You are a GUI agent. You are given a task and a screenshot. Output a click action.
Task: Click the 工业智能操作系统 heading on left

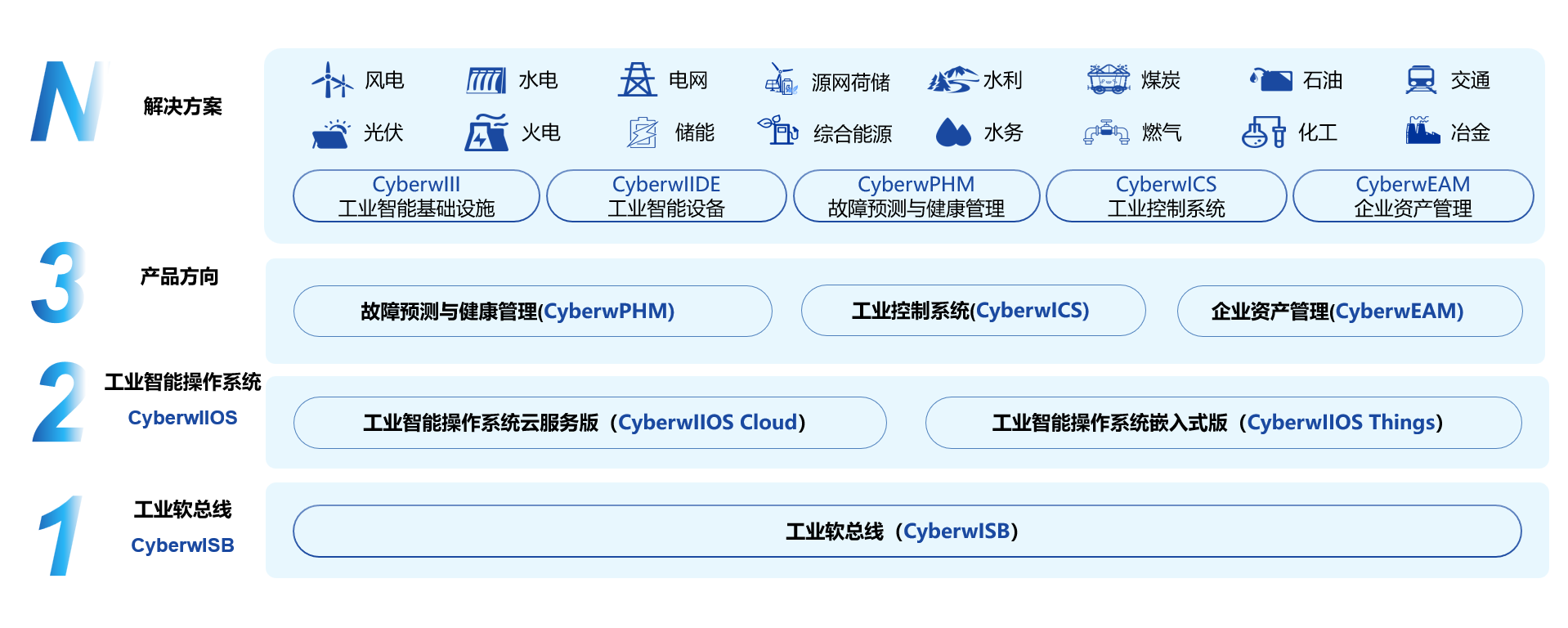point(182,383)
